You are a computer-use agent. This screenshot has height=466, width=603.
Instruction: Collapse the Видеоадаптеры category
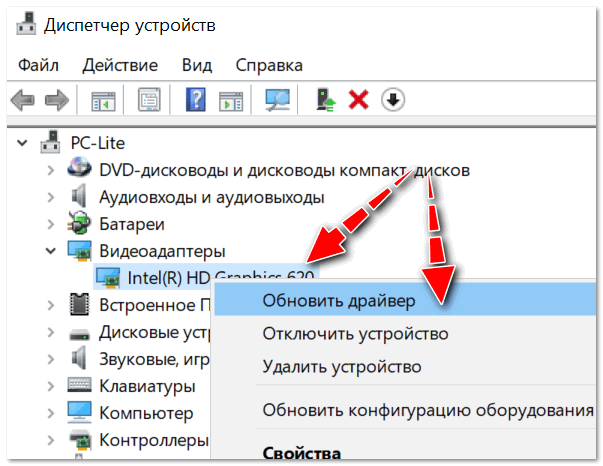tap(50, 250)
